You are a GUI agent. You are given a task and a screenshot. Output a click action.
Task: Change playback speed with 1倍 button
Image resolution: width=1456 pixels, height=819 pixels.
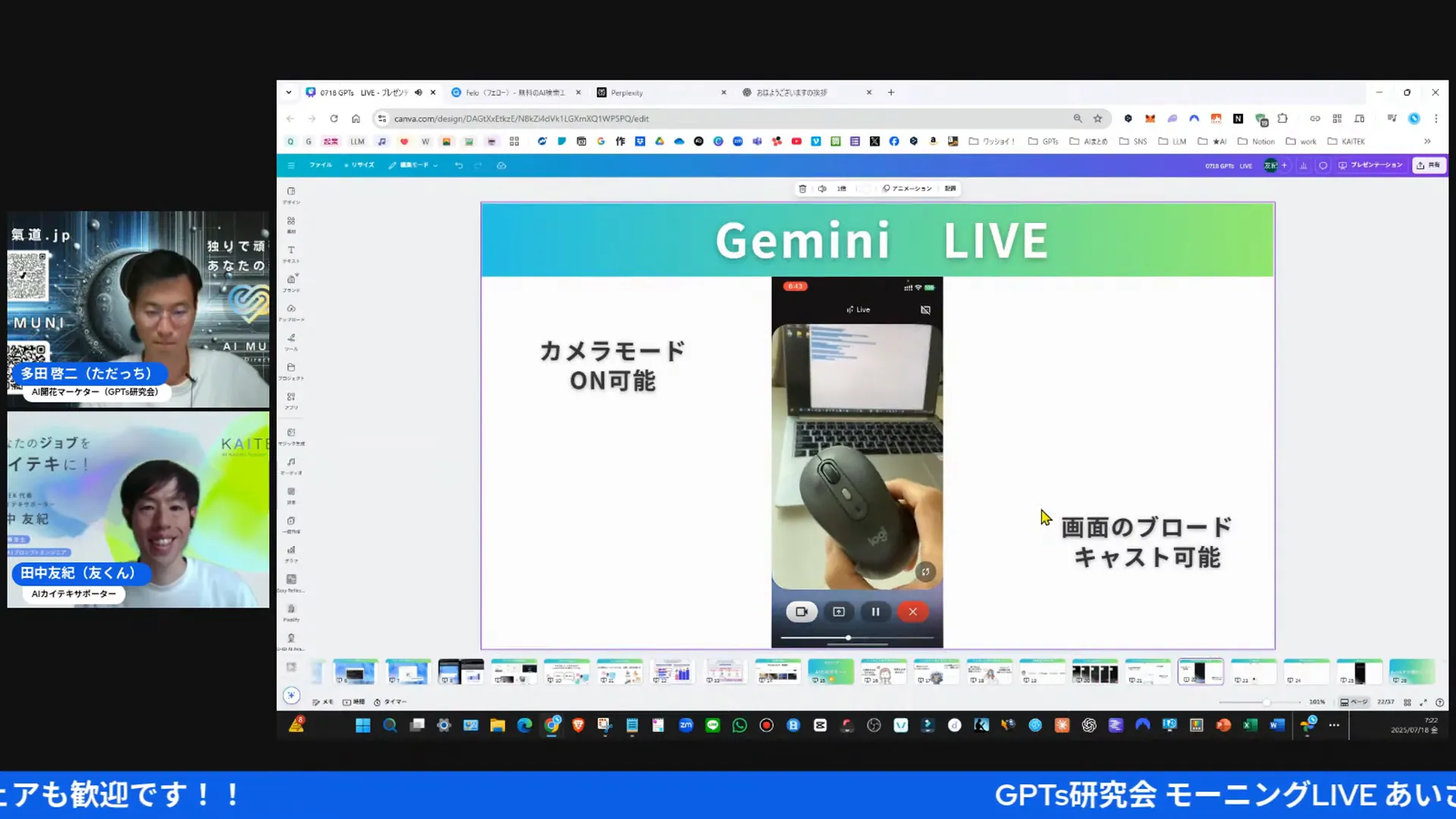click(x=842, y=189)
